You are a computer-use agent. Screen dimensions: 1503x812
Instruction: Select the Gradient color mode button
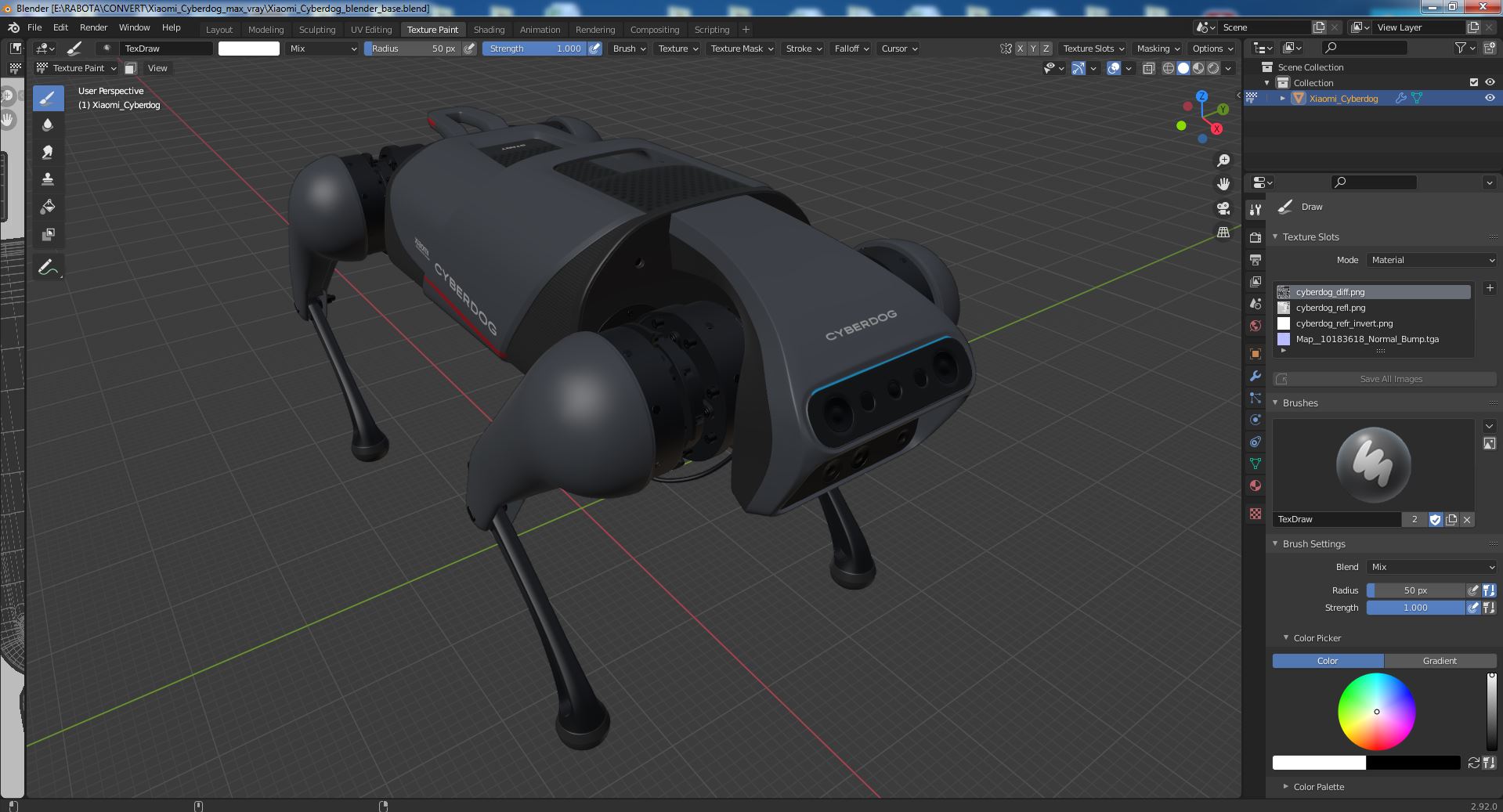point(1440,661)
